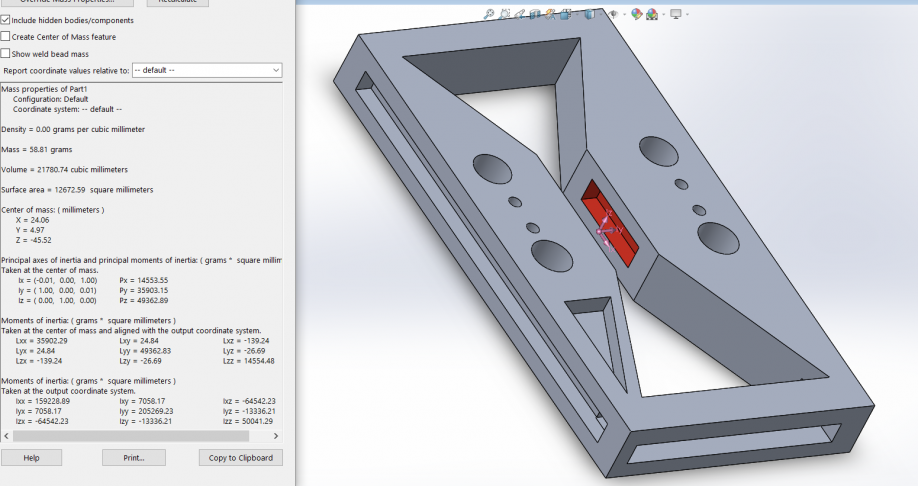Click the View Settings monitor icon
The image size is (918, 486).
[x=676, y=14]
